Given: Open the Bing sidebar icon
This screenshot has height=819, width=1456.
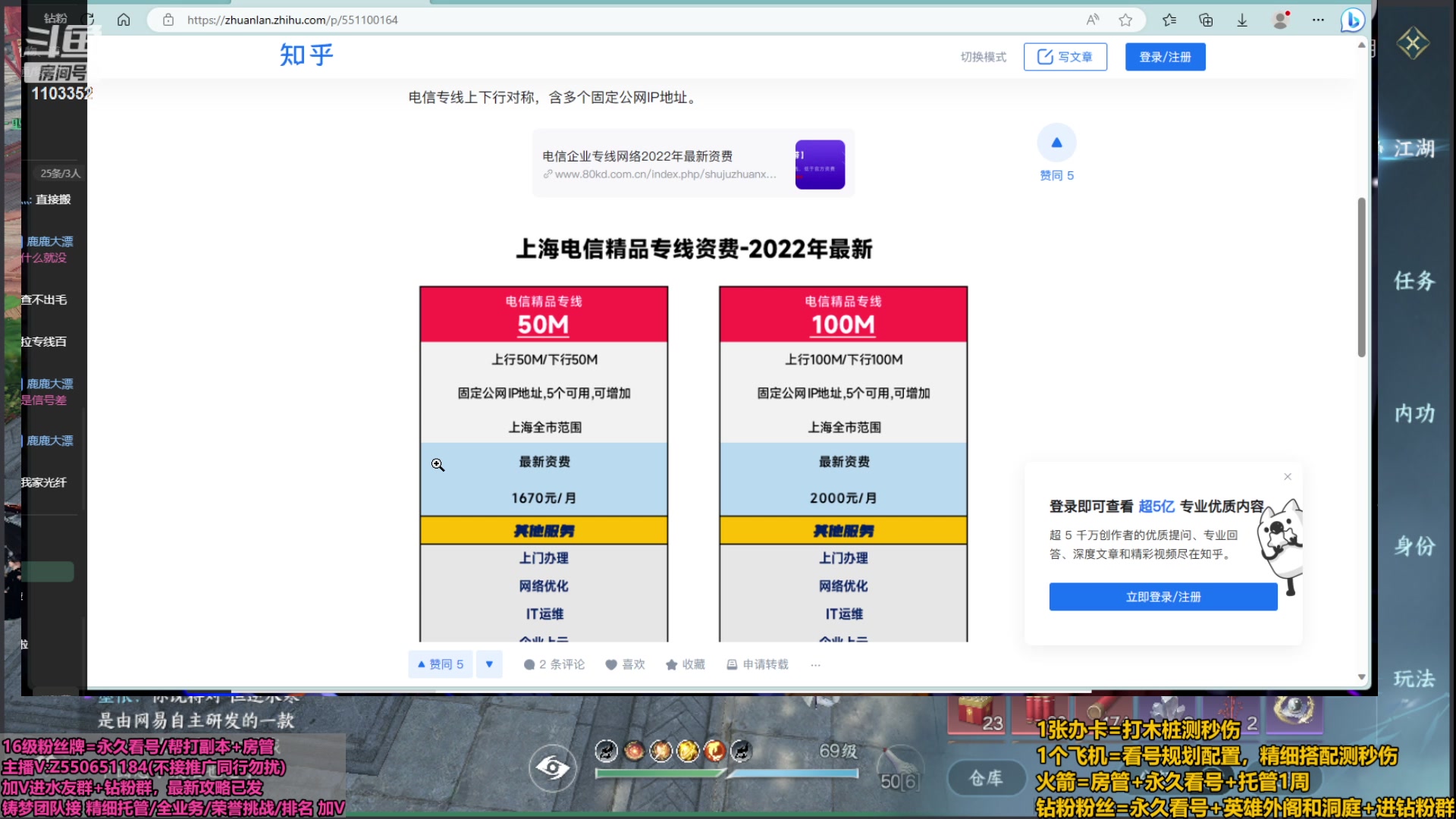Looking at the screenshot, I should point(1352,20).
